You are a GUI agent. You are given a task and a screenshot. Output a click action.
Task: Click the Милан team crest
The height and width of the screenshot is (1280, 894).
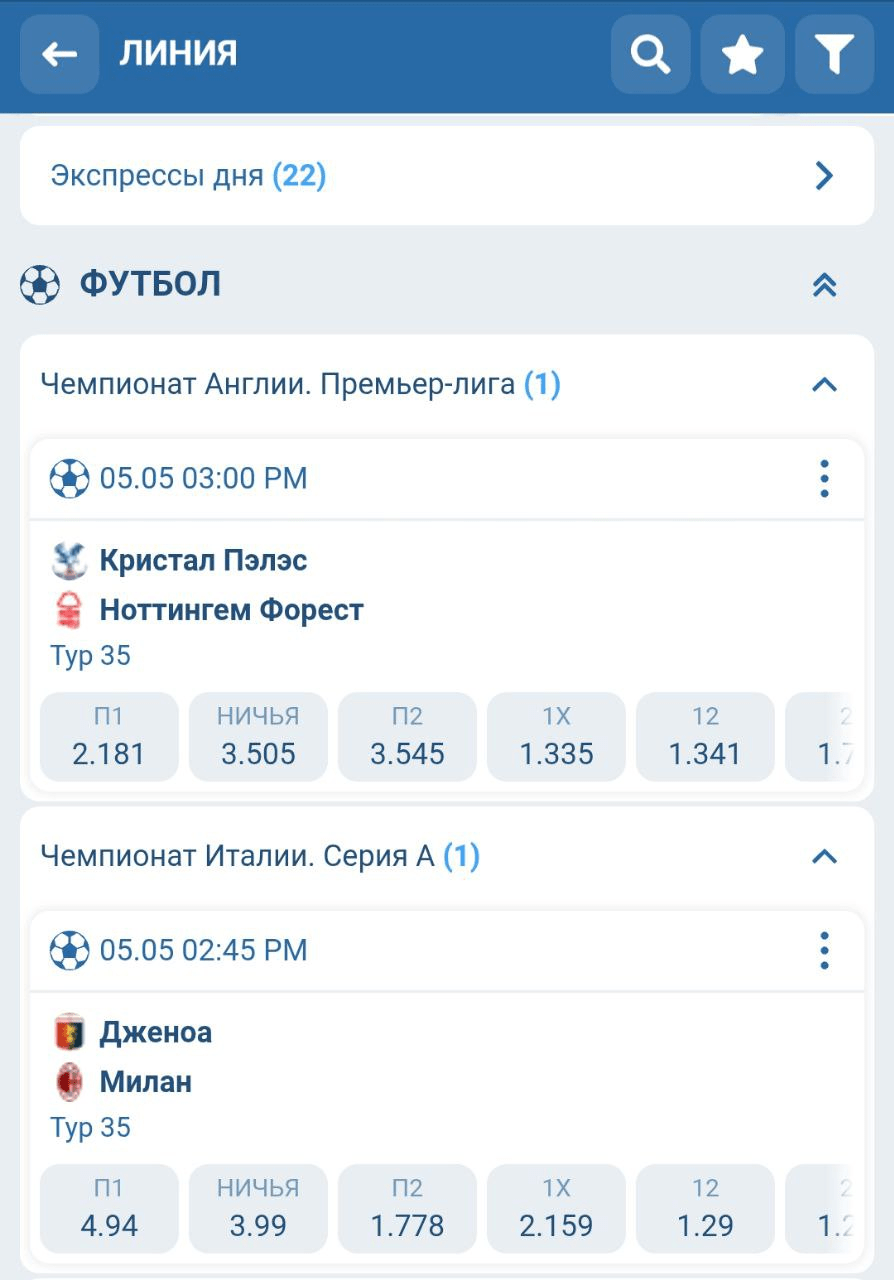[x=69, y=1082]
